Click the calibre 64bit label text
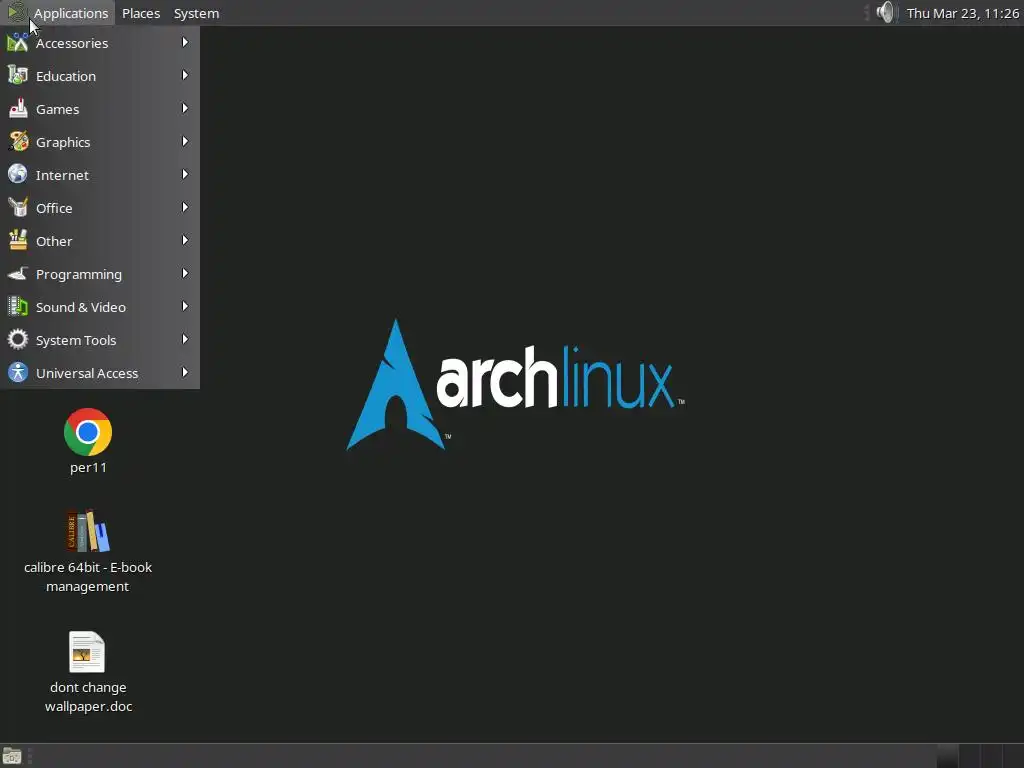The image size is (1024, 768). [88, 577]
